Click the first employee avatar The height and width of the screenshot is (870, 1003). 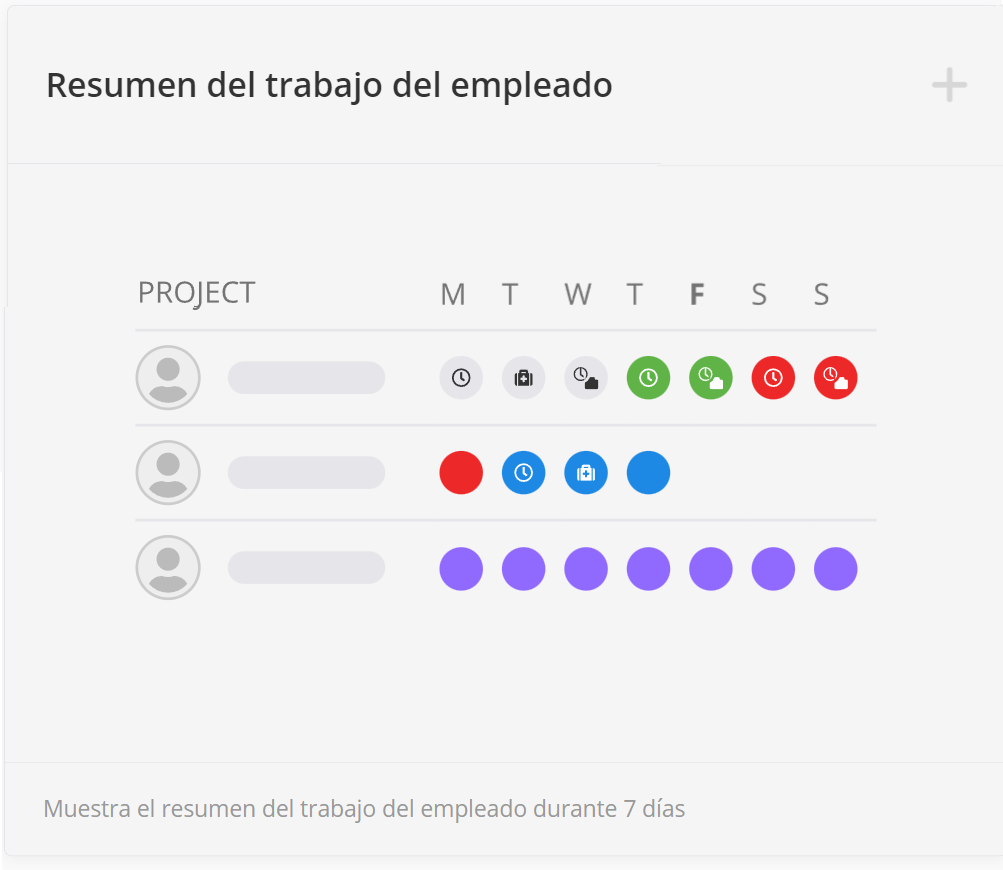(x=168, y=378)
